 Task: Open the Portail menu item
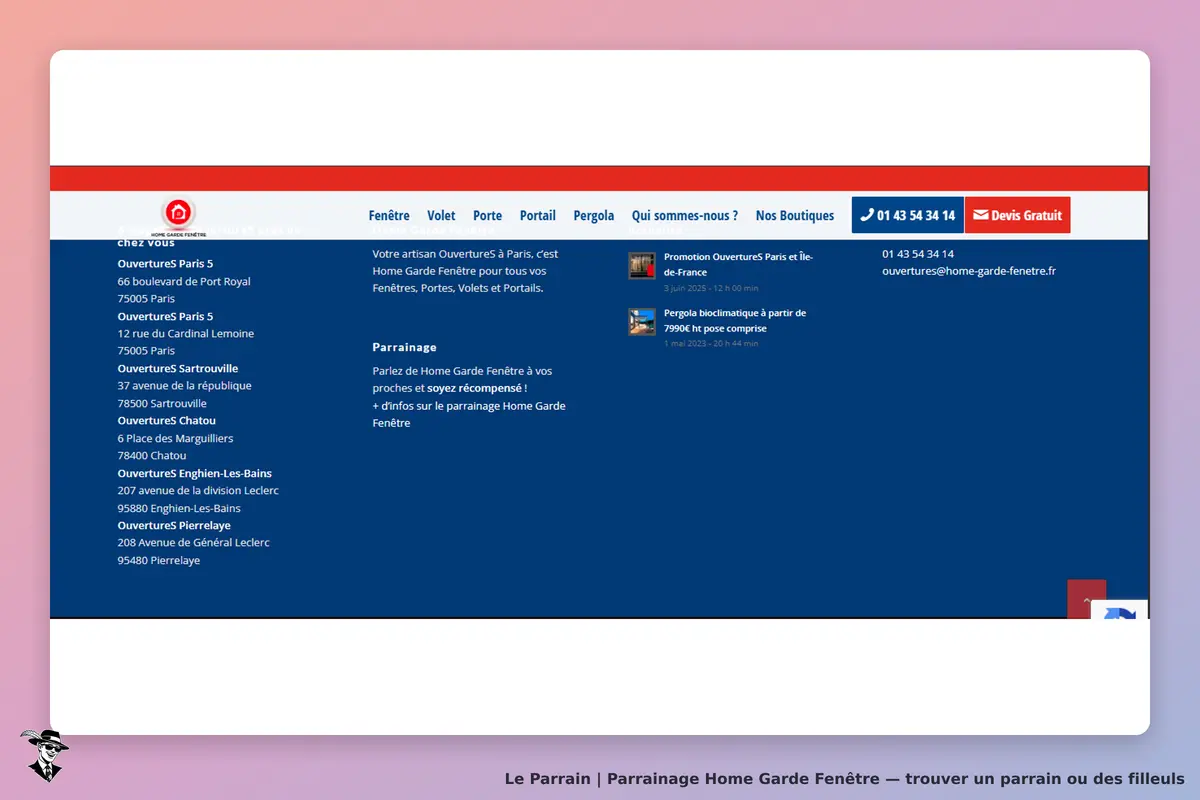(x=538, y=215)
